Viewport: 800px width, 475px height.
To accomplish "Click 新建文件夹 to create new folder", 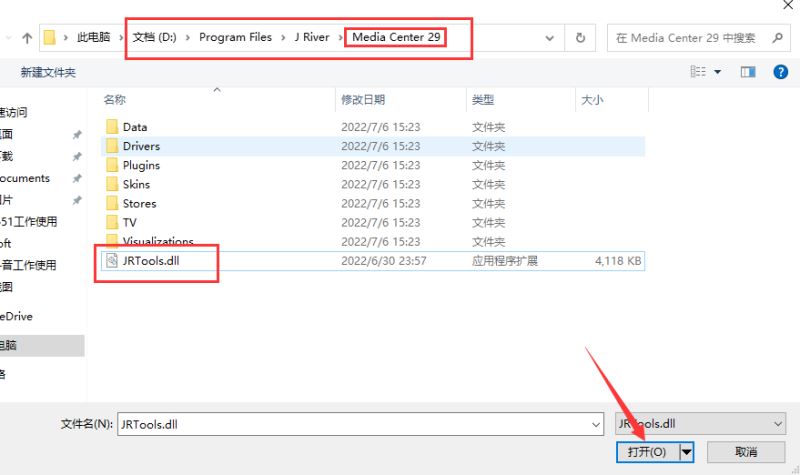I will tap(48, 72).
